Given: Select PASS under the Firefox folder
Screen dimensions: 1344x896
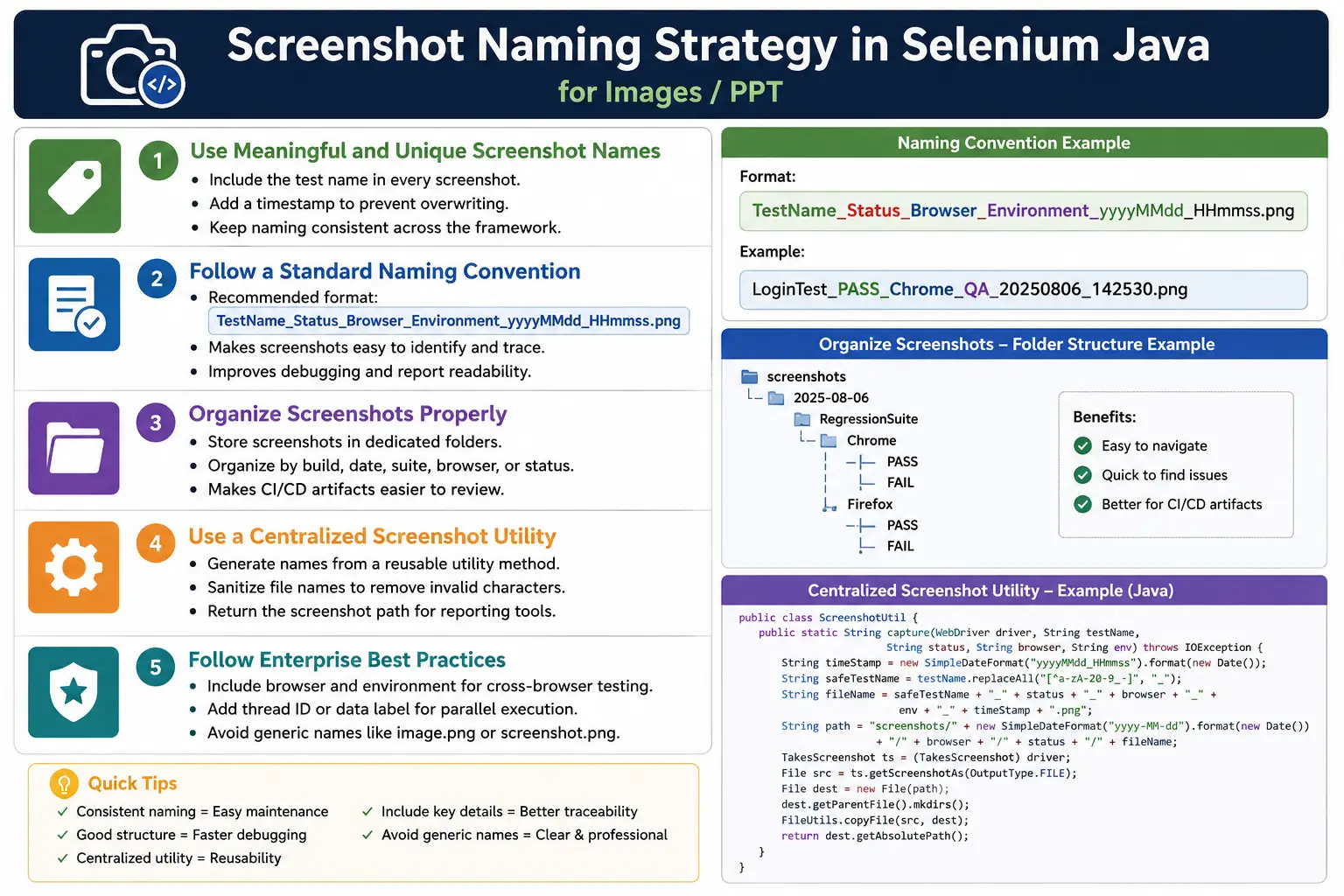Looking at the screenshot, I should [902, 525].
